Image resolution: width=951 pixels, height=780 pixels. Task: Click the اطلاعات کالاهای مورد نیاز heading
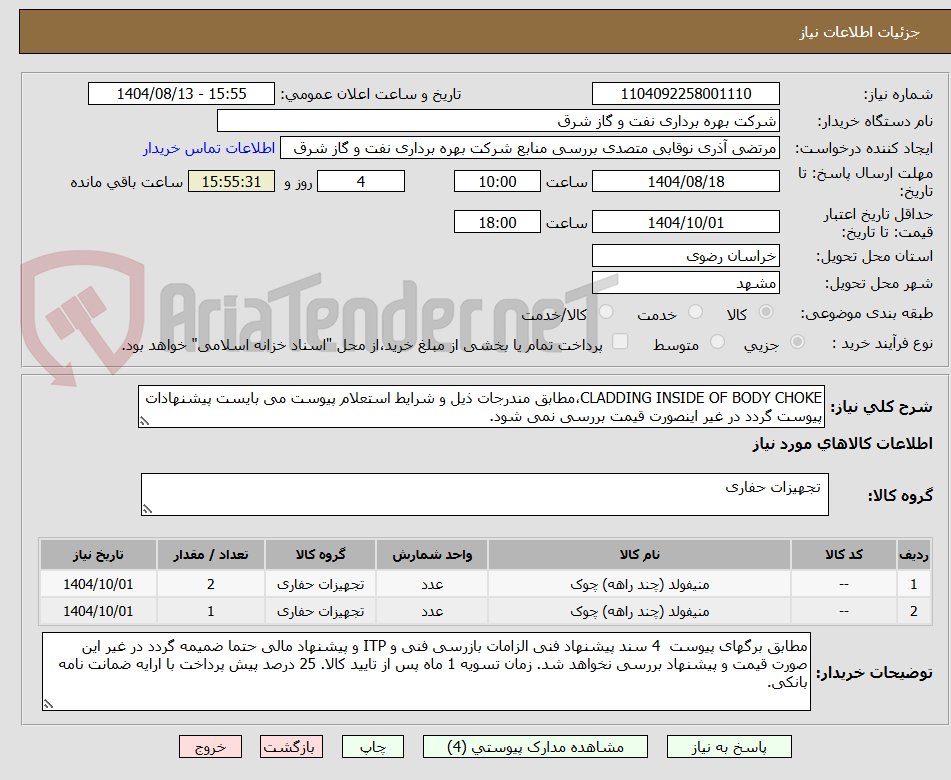pos(842,444)
